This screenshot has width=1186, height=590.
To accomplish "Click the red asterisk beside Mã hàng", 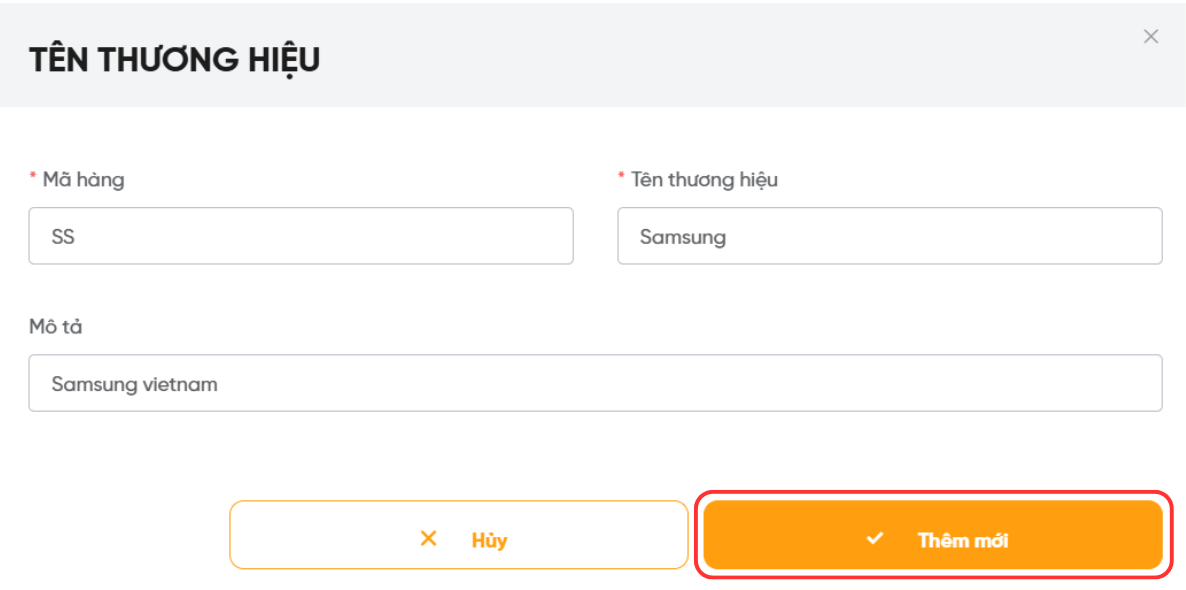I will 33,179.
